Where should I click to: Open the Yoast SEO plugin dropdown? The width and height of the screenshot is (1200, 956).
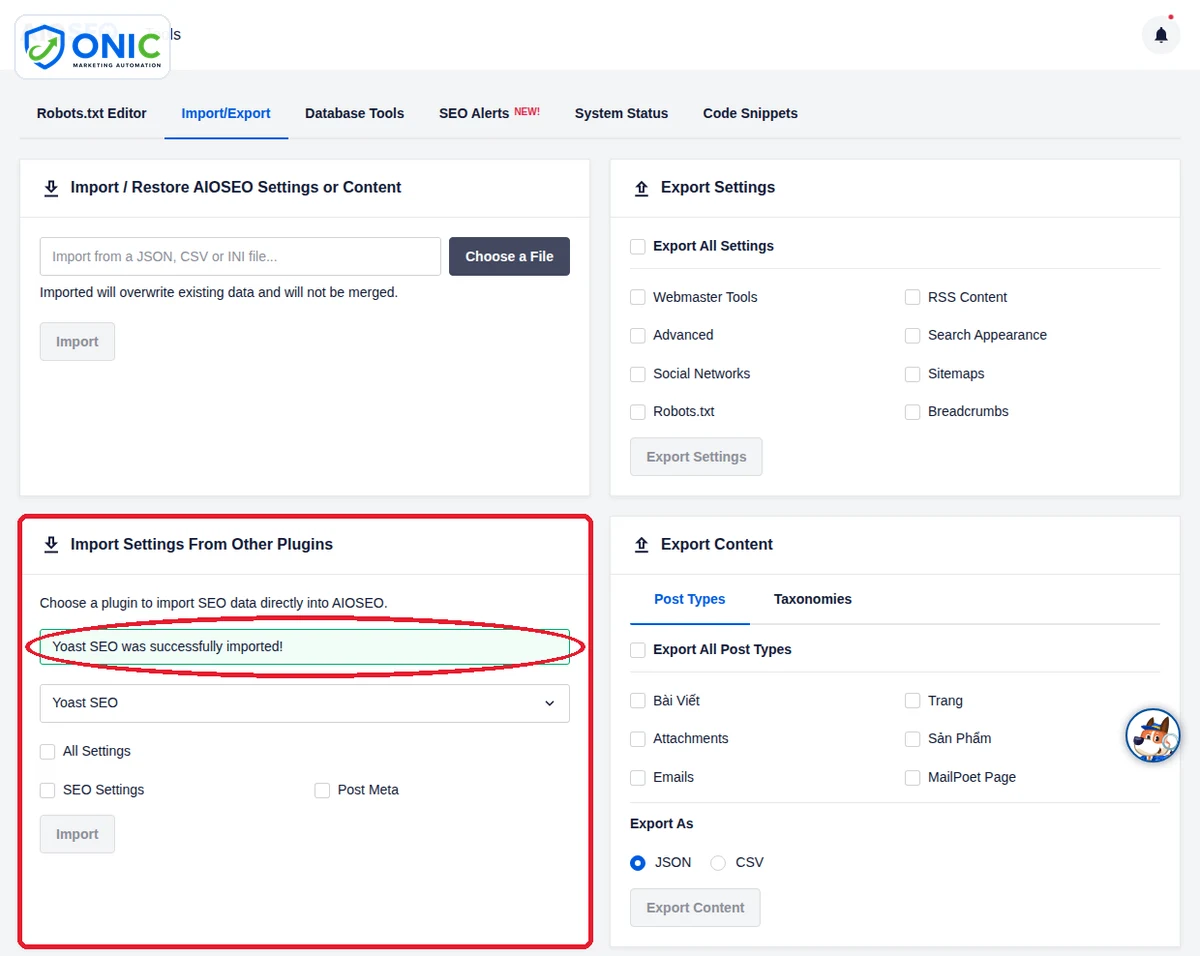coord(305,703)
